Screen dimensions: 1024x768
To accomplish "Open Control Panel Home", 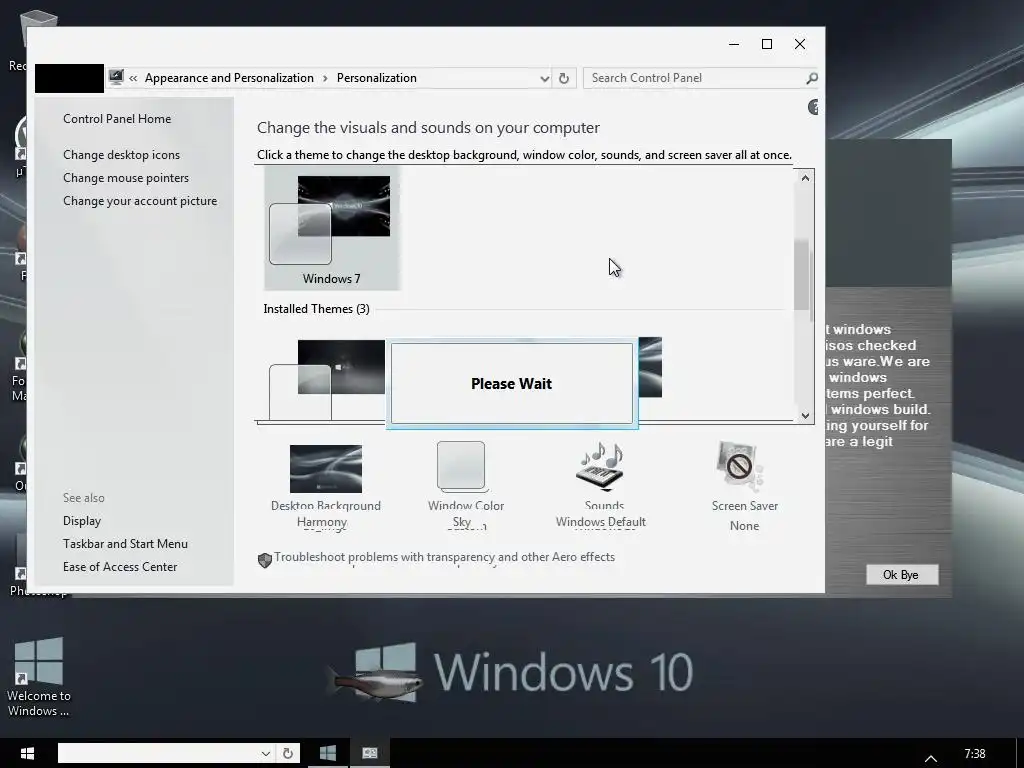I will 117,119.
